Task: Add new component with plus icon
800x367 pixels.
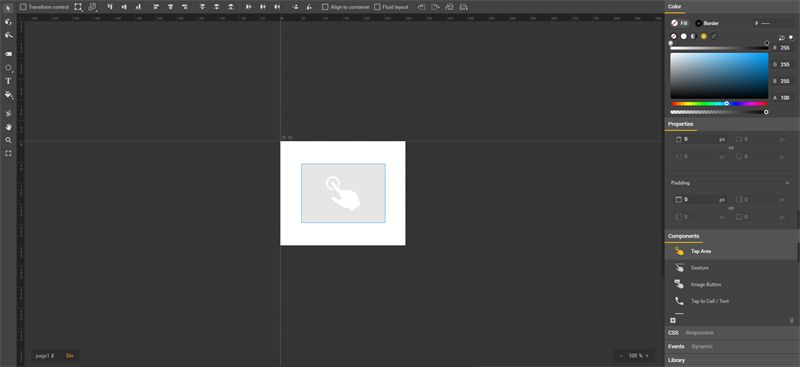Action: [673, 321]
